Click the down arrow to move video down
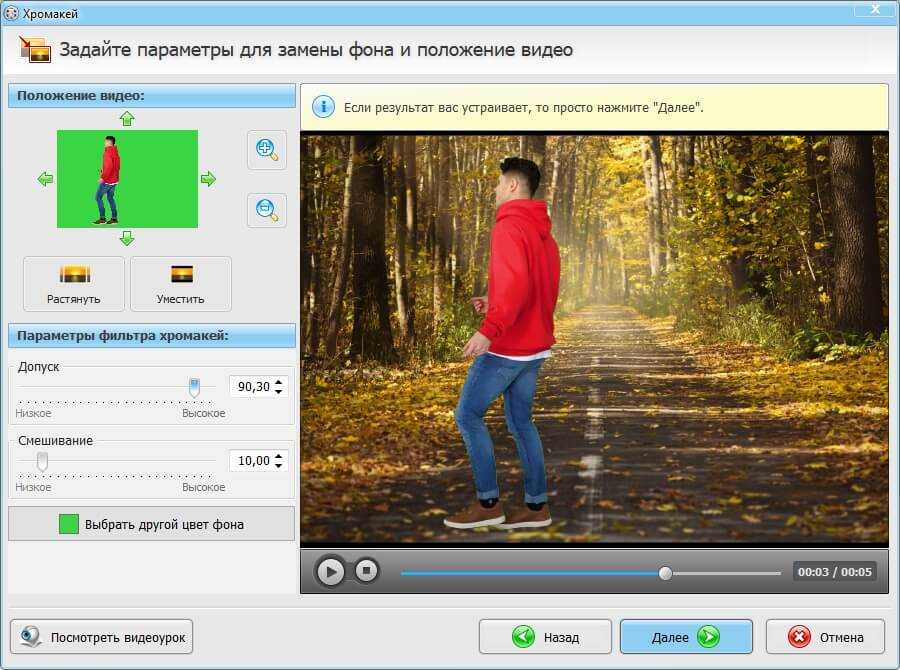900x670 pixels. [x=126, y=238]
